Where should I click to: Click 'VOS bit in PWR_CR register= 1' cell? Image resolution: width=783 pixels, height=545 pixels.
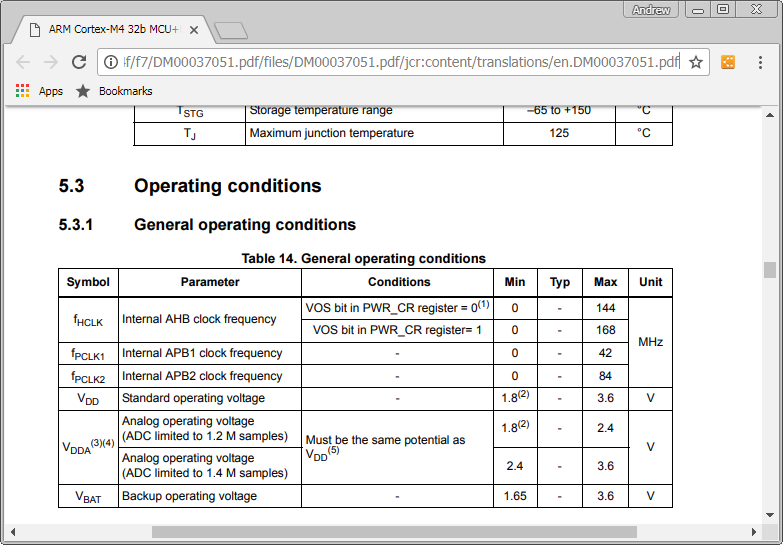coord(397,330)
